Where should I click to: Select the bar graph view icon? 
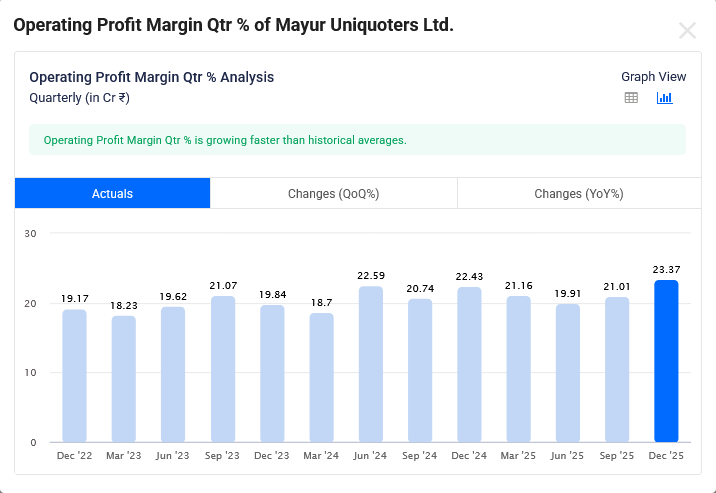pyautogui.click(x=664, y=98)
